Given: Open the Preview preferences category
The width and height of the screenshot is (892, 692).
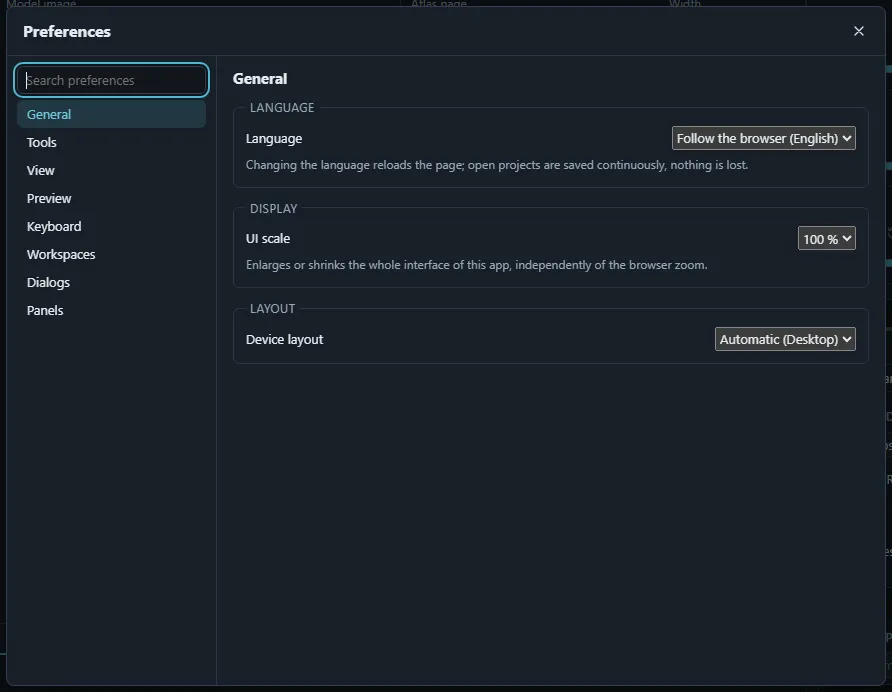Looking at the screenshot, I should click(112, 199).
